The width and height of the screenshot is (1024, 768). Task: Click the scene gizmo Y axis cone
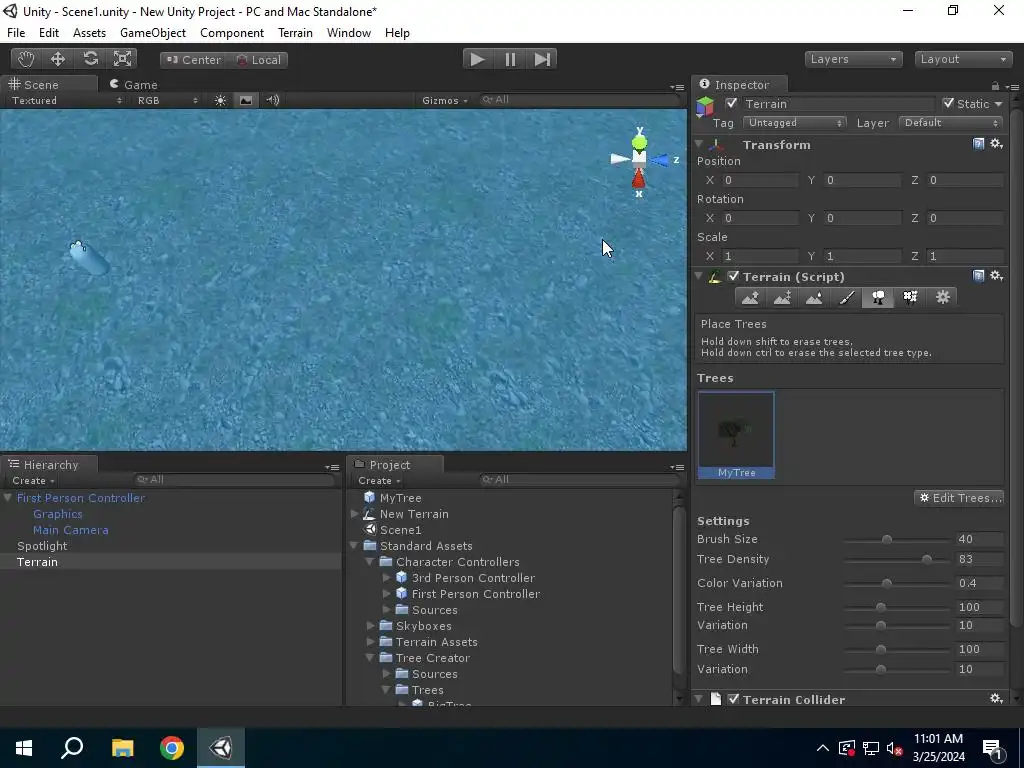click(x=639, y=142)
